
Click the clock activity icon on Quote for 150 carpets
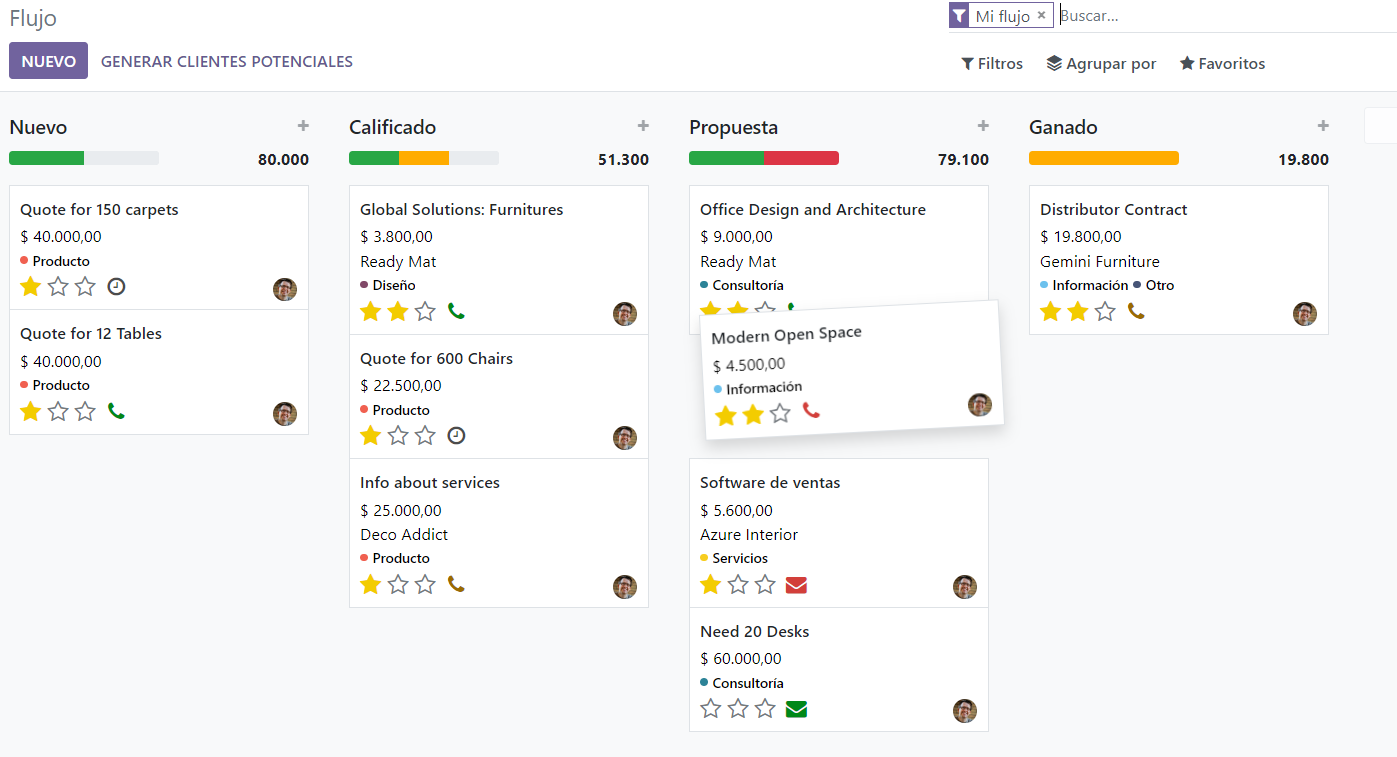tap(117, 287)
